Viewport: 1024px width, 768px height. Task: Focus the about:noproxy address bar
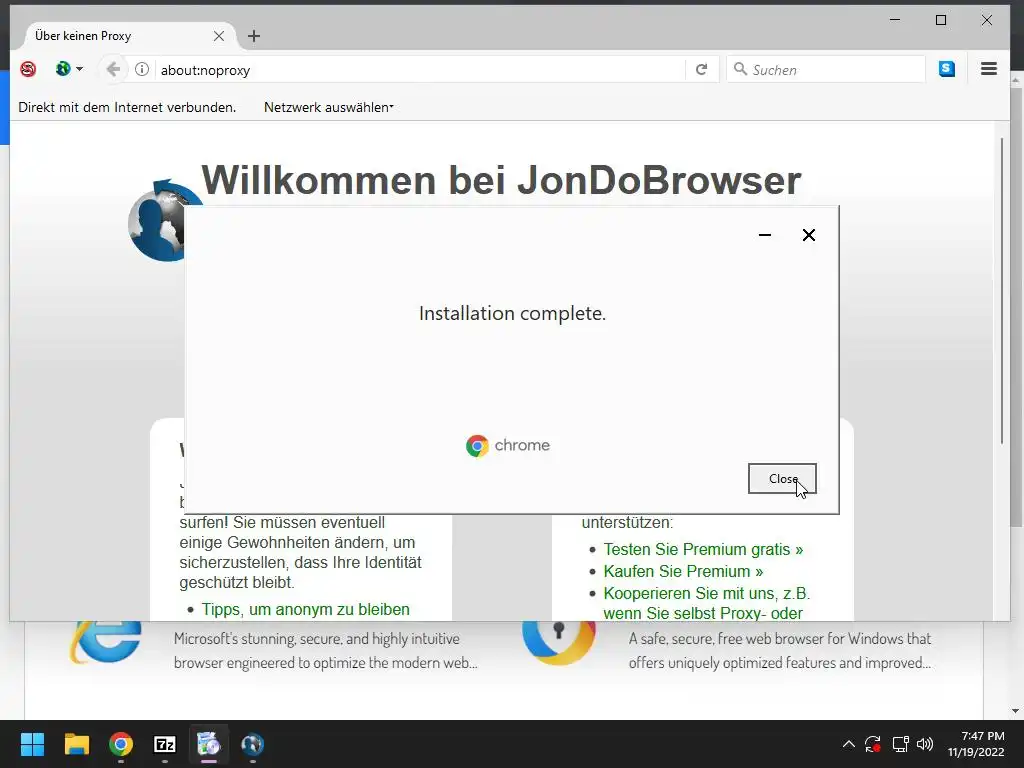418,70
